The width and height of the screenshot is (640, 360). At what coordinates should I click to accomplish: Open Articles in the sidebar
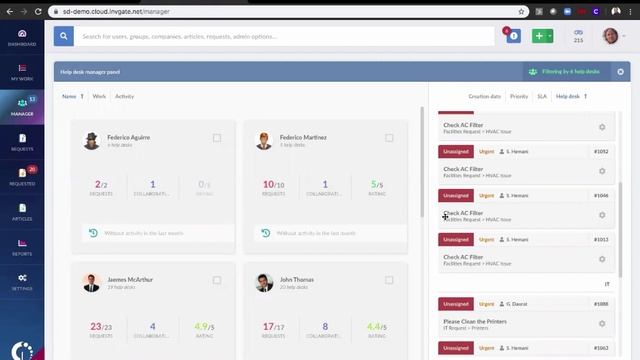(x=22, y=212)
